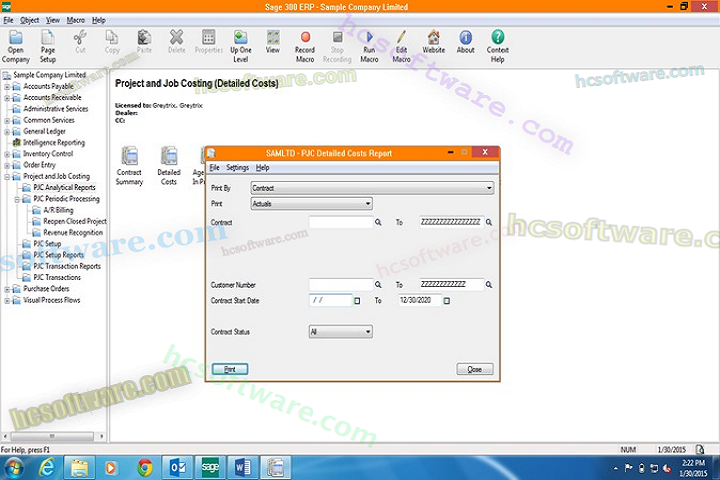Open calendar for Contract Start Date from
Image resolution: width=720 pixels, height=480 pixels.
[x=357, y=301]
